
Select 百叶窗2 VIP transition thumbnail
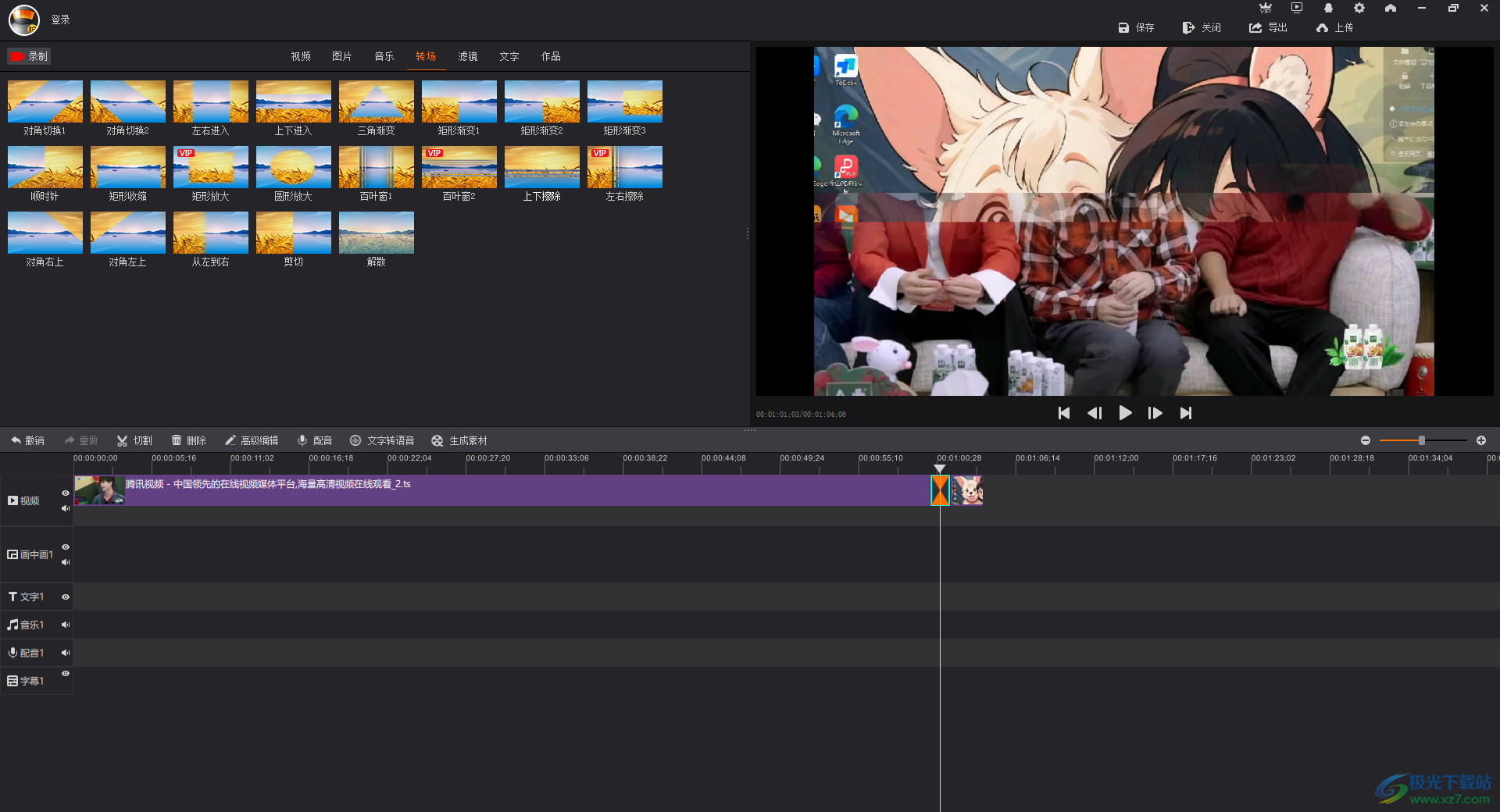click(459, 167)
